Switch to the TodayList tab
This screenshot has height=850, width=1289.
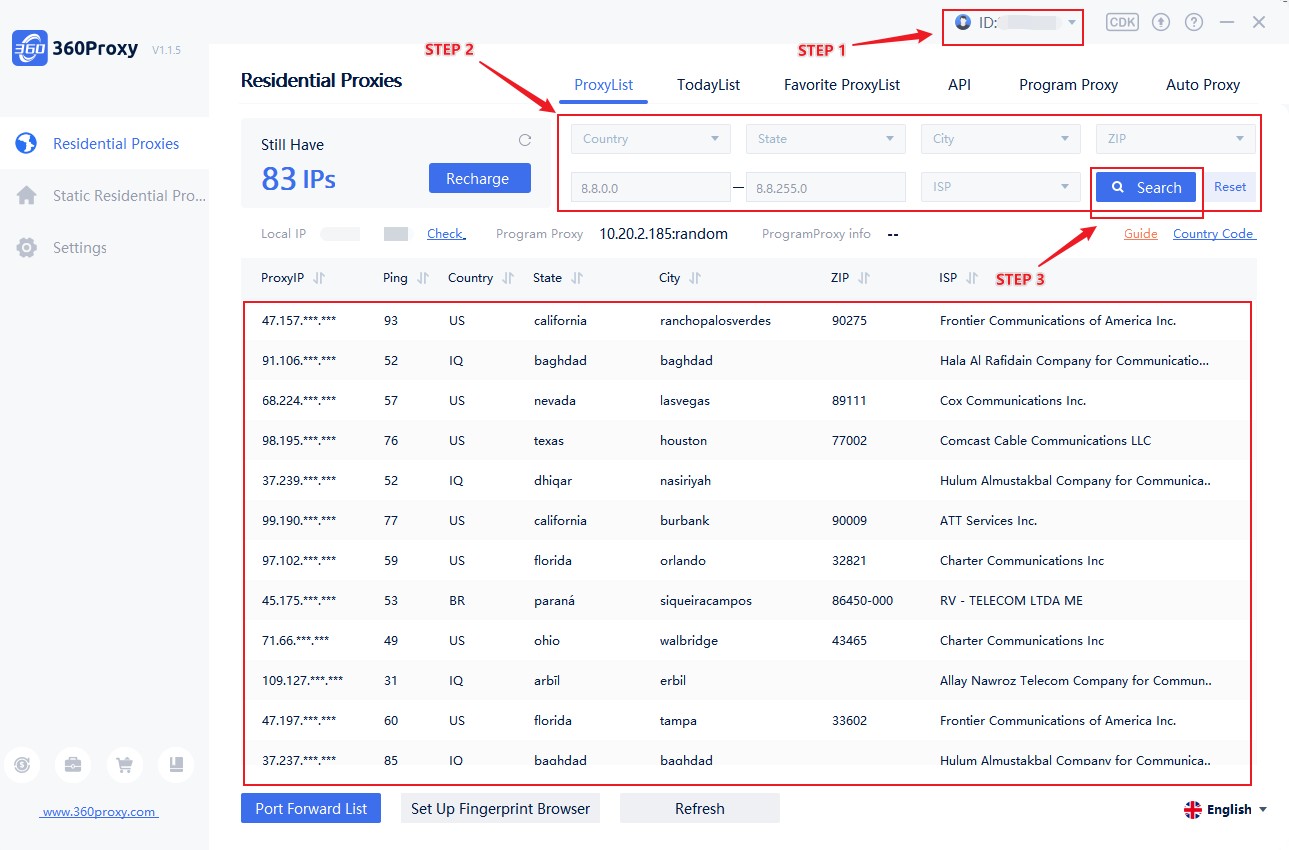708,85
